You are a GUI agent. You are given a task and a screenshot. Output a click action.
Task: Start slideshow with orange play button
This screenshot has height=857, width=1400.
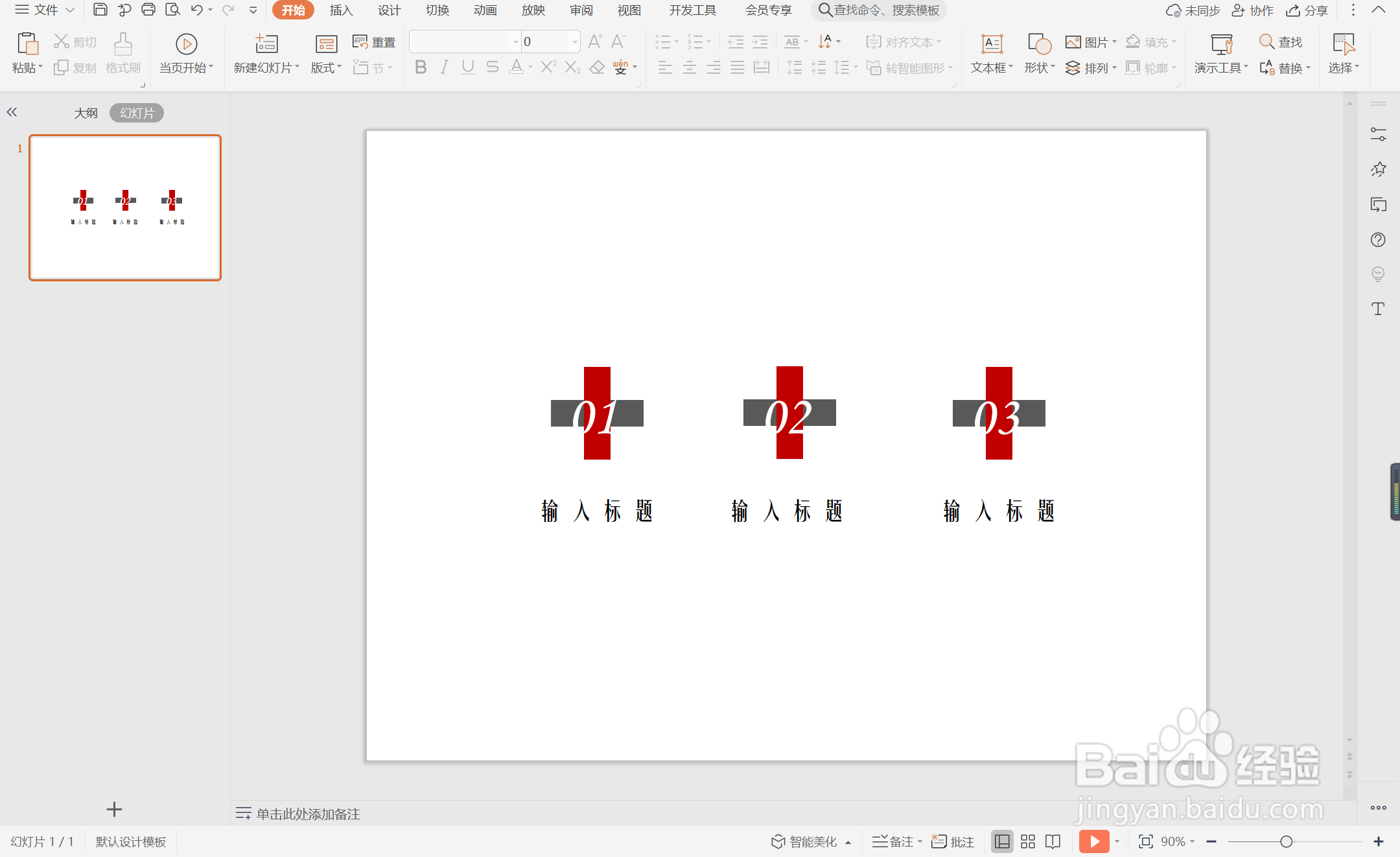(x=1094, y=841)
